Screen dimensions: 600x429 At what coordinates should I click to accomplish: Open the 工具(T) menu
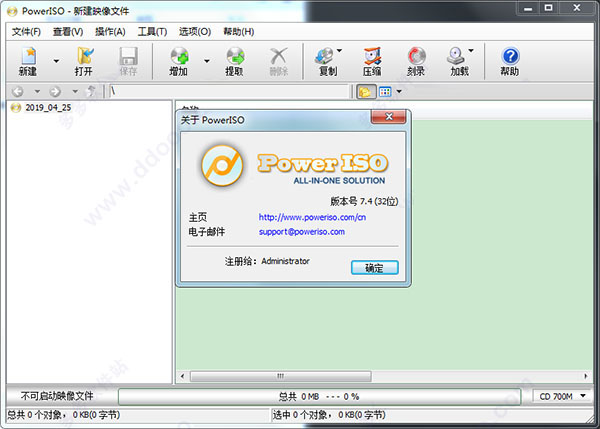click(x=152, y=32)
